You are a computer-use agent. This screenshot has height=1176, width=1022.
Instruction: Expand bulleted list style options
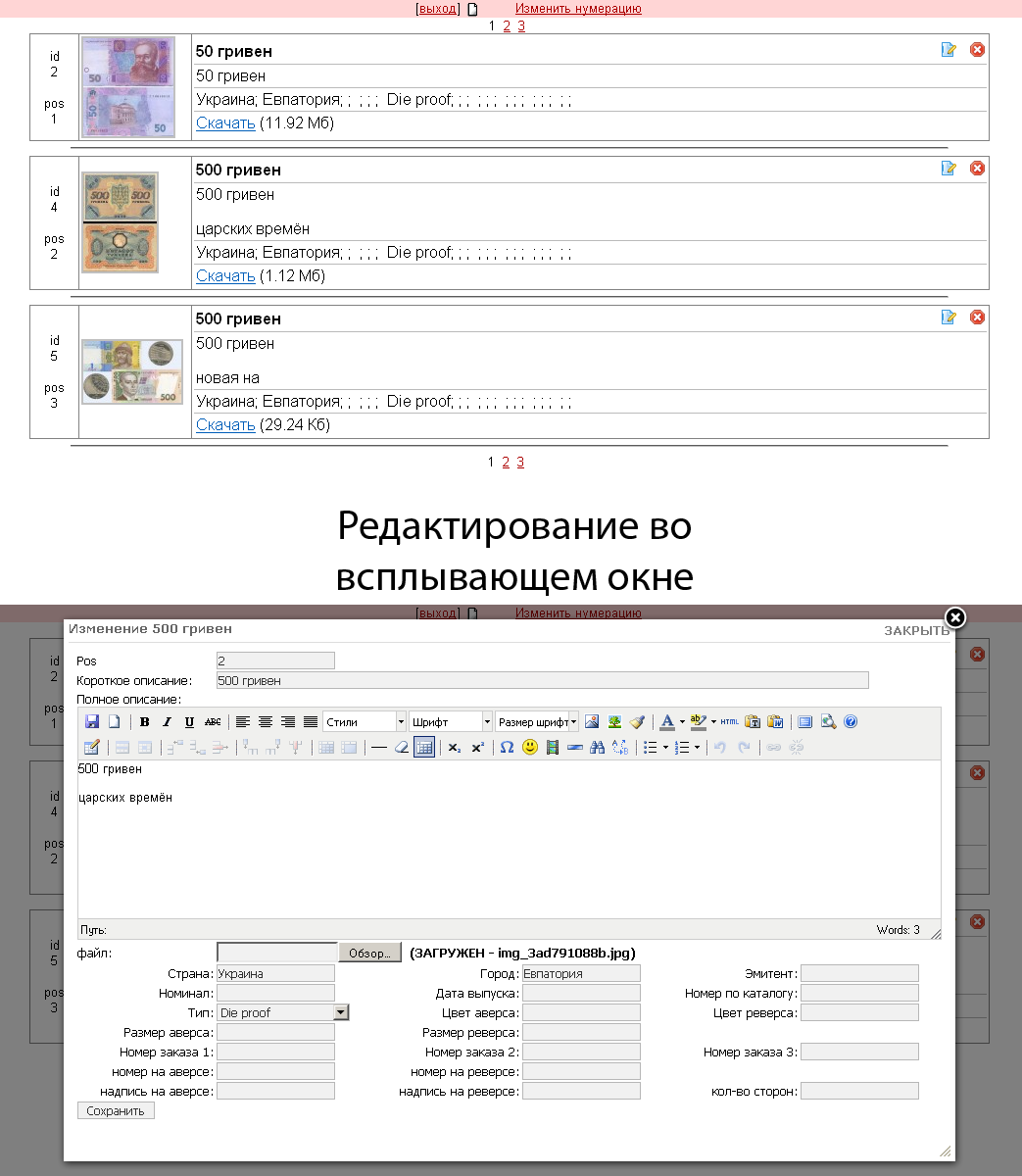point(666,748)
